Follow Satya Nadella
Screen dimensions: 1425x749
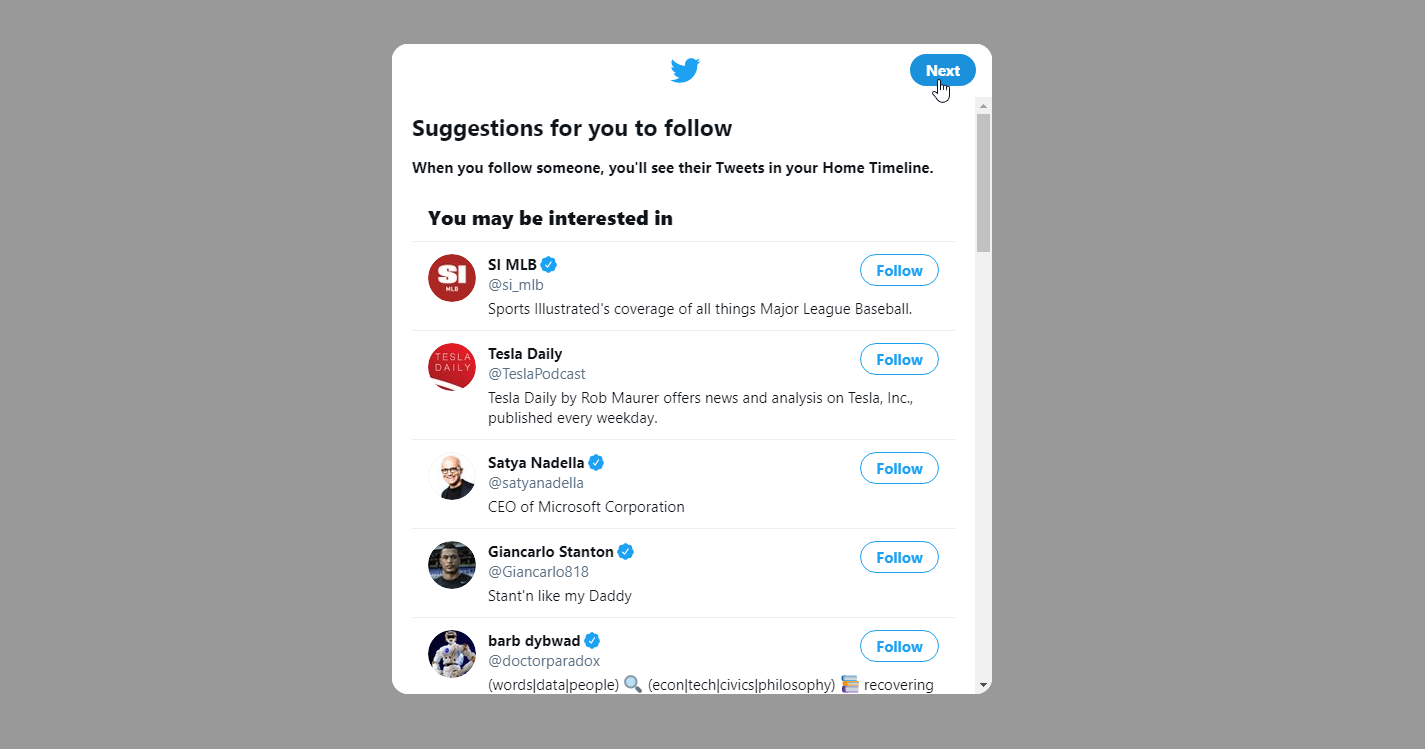[899, 468]
